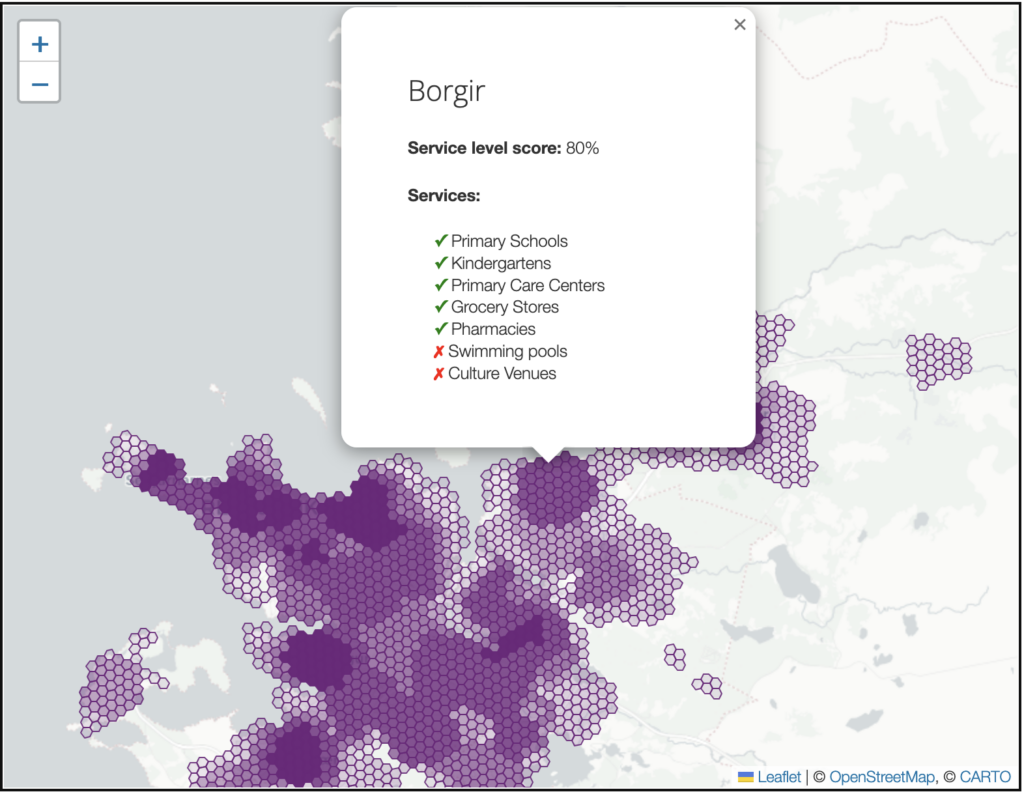Click red X beside Culture Venues
The image size is (1024, 792).
[438, 373]
